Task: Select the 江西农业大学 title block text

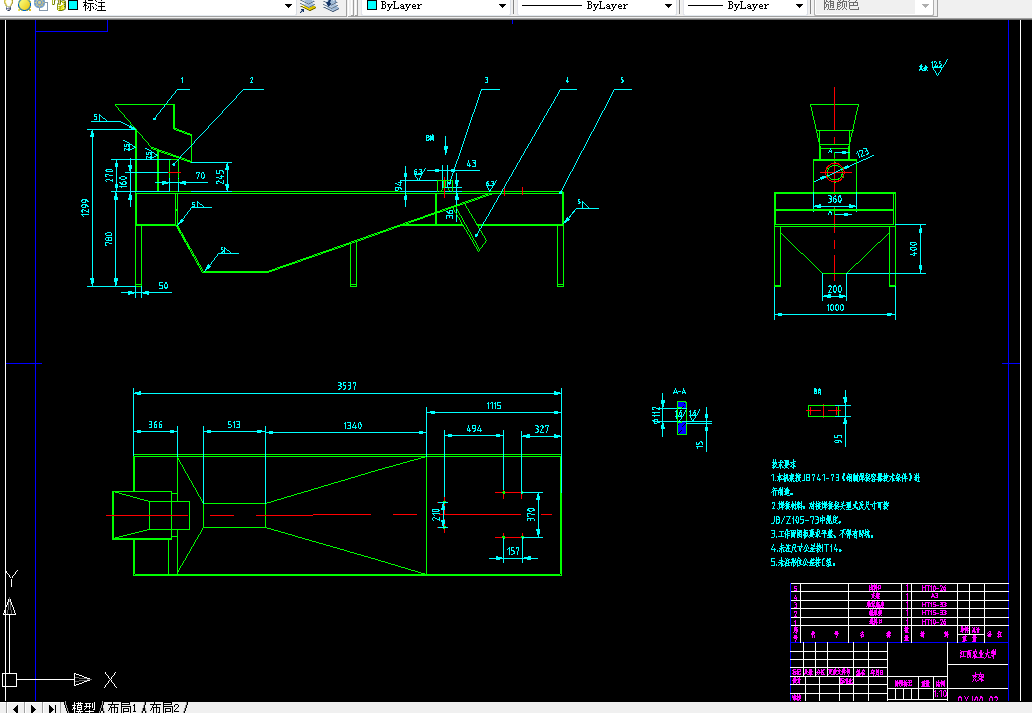Action: click(977, 654)
